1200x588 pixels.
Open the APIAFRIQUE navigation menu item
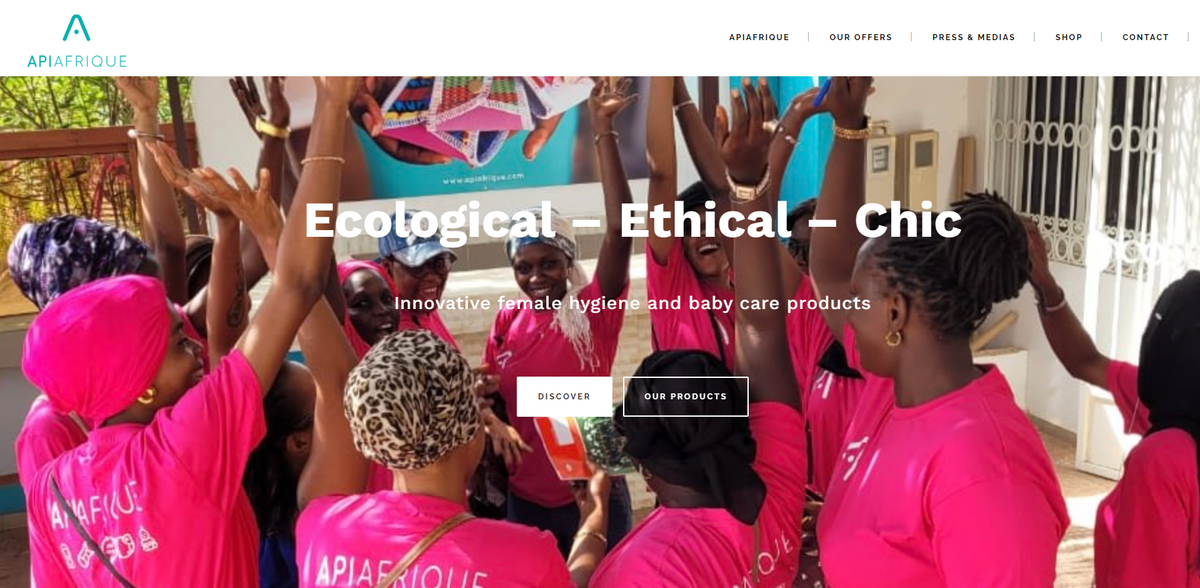point(759,37)
